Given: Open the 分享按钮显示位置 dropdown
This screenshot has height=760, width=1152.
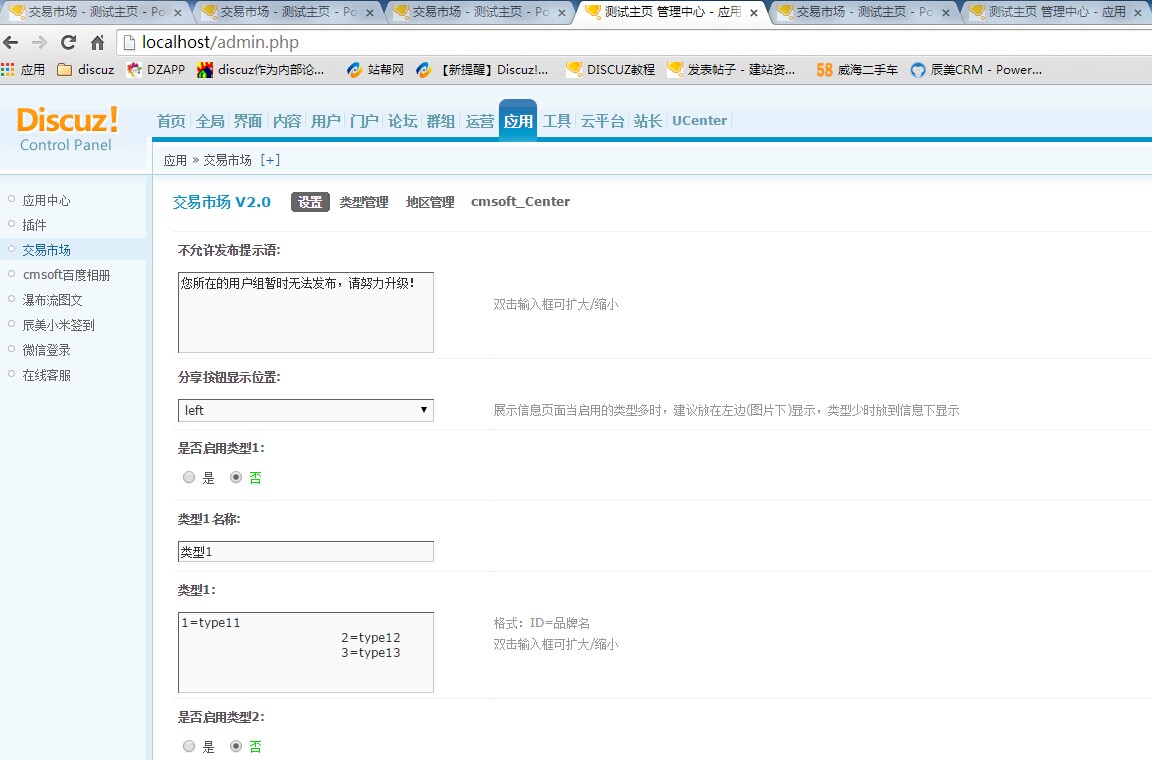Looking at the screenshot, I should click(x=305, y=410).
